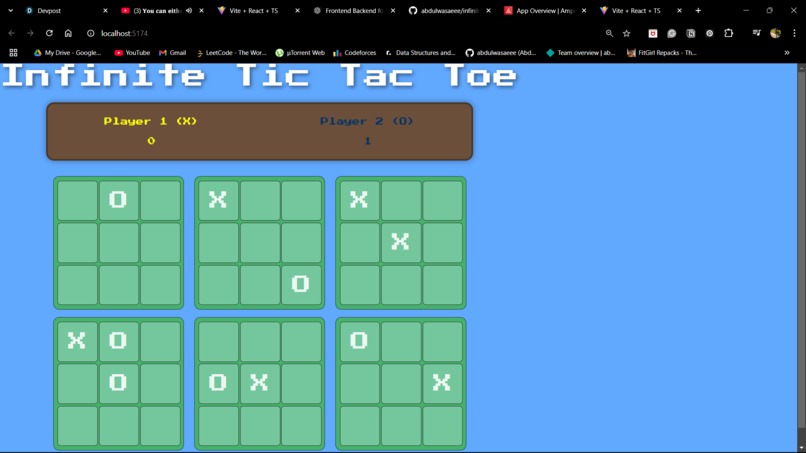Go back to previous page

pyautogui.click(x=12, y=33)
